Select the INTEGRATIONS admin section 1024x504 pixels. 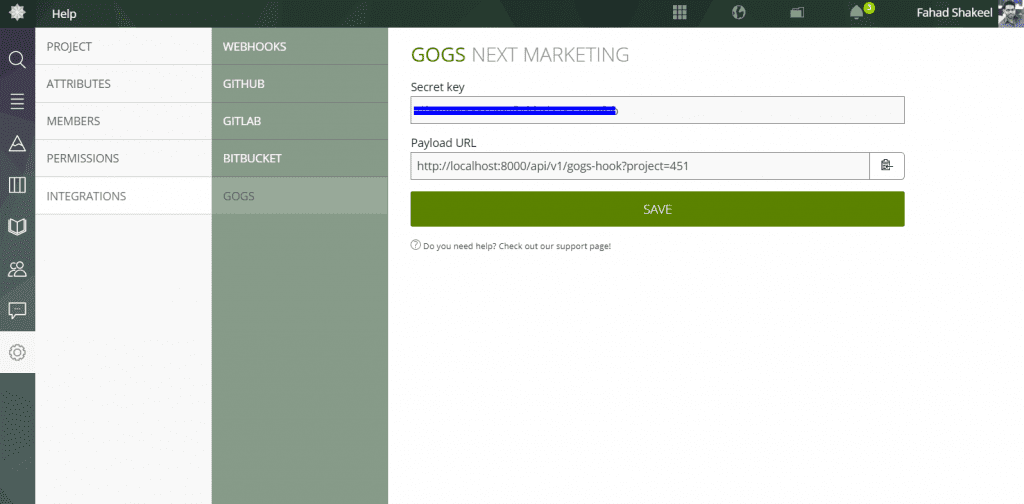pos(123,196)
